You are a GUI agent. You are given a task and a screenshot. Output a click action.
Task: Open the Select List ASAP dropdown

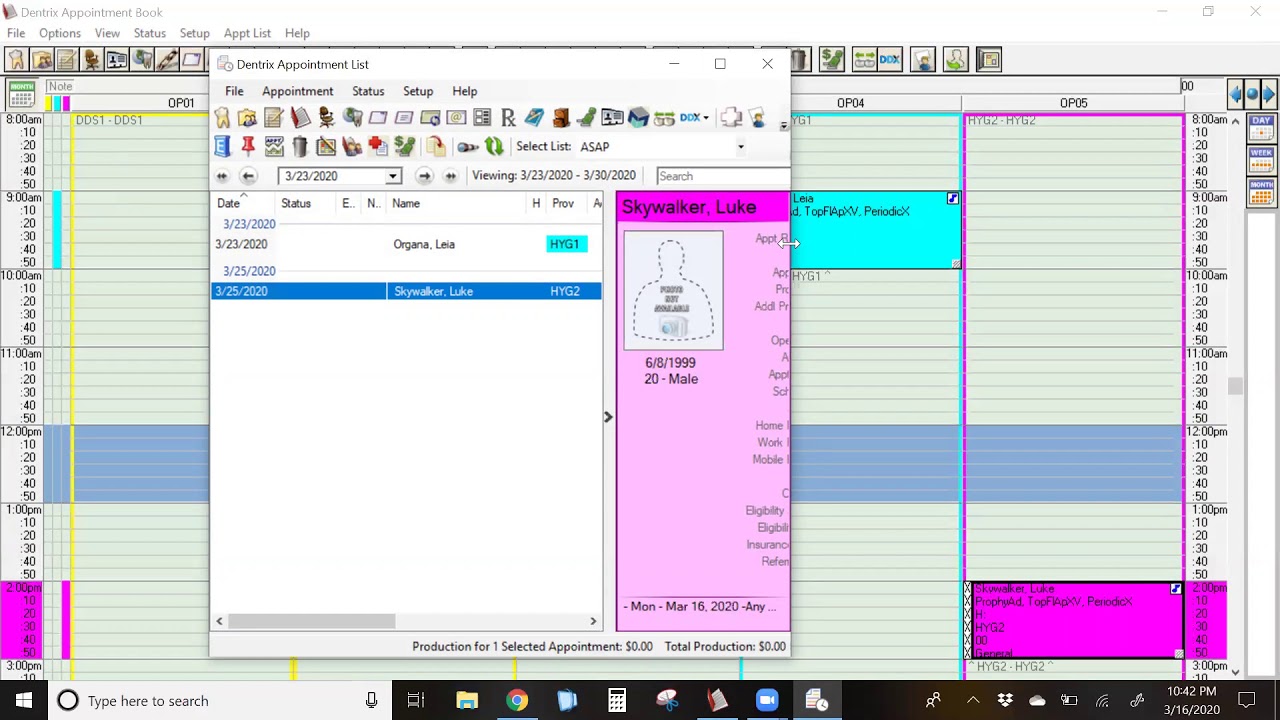tap(741, 147)
